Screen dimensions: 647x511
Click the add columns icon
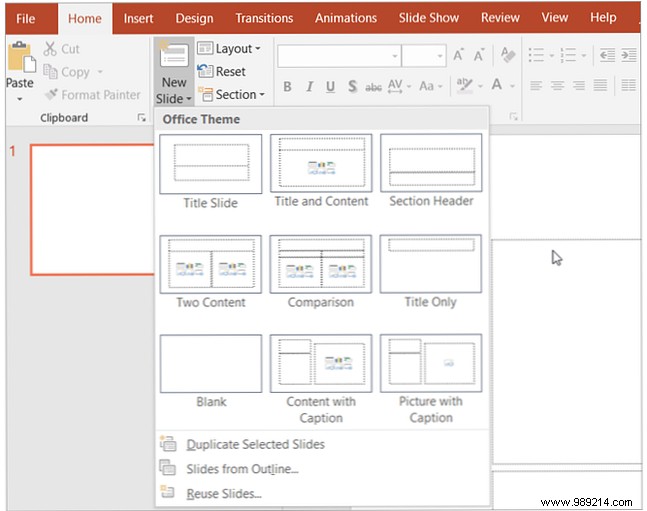pos(628,86)
